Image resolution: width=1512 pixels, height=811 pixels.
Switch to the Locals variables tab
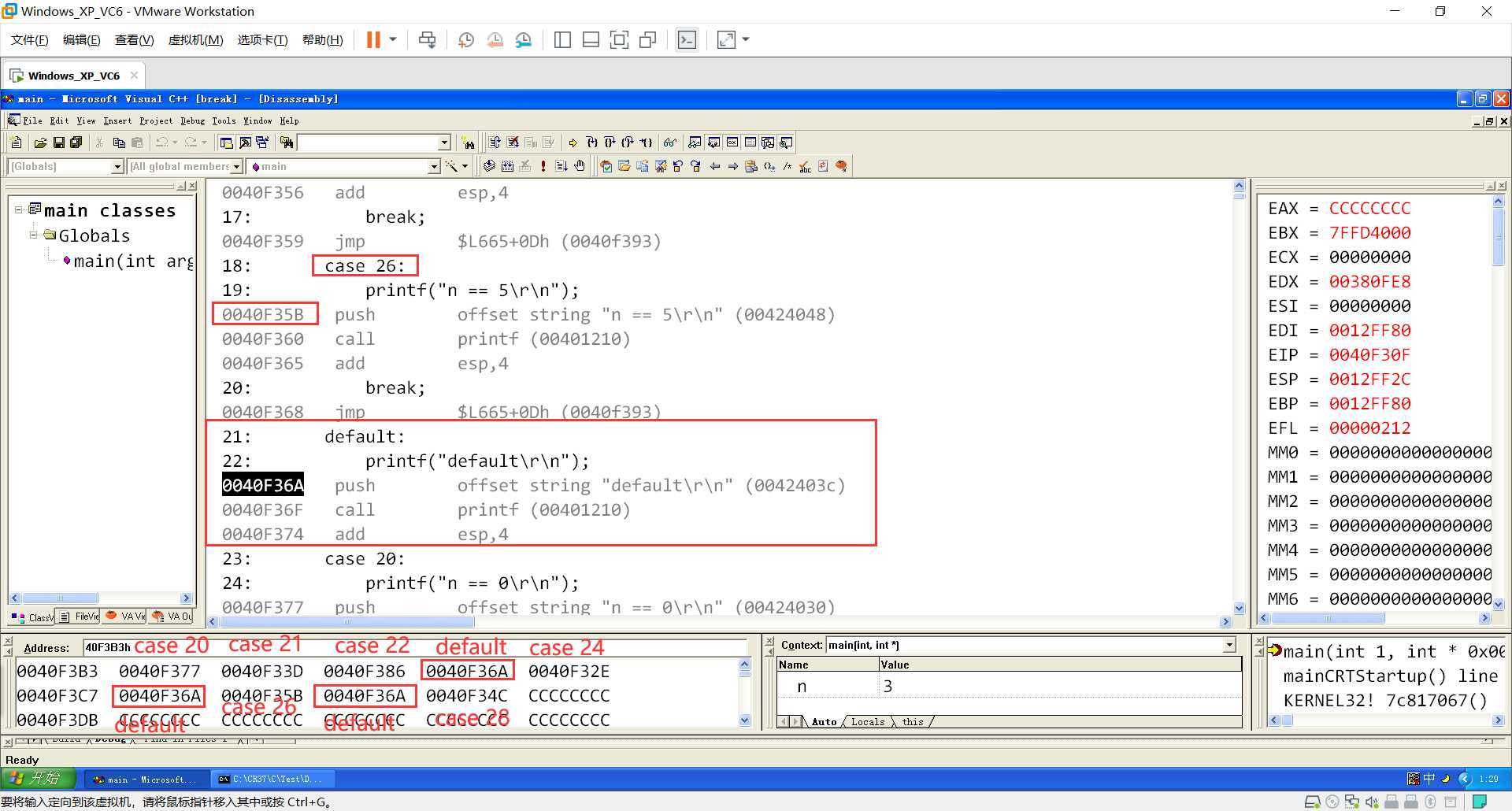pos(868,721)
